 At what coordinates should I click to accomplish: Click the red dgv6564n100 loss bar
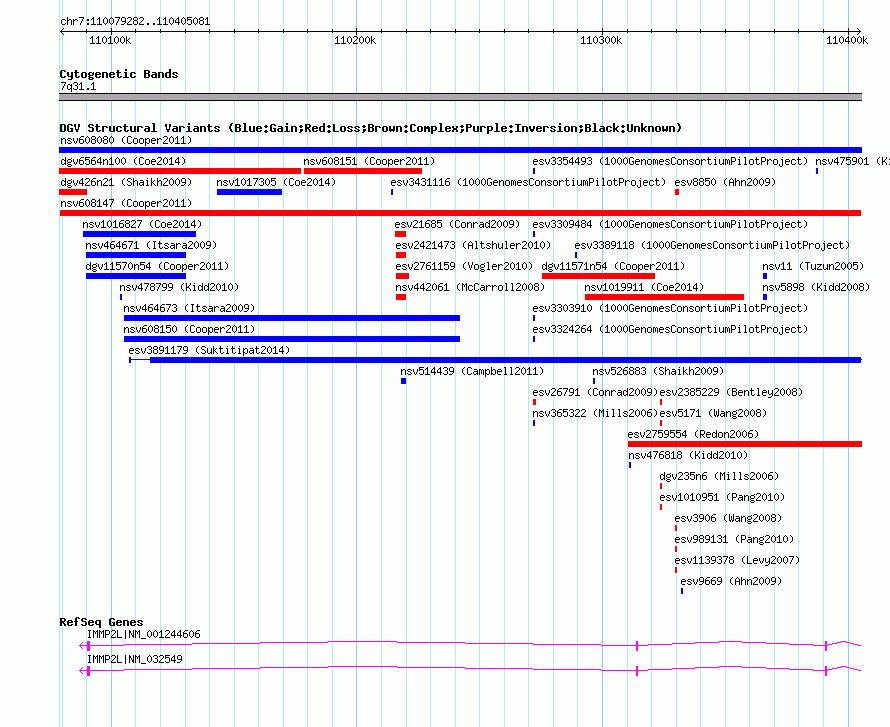point(180,171)
